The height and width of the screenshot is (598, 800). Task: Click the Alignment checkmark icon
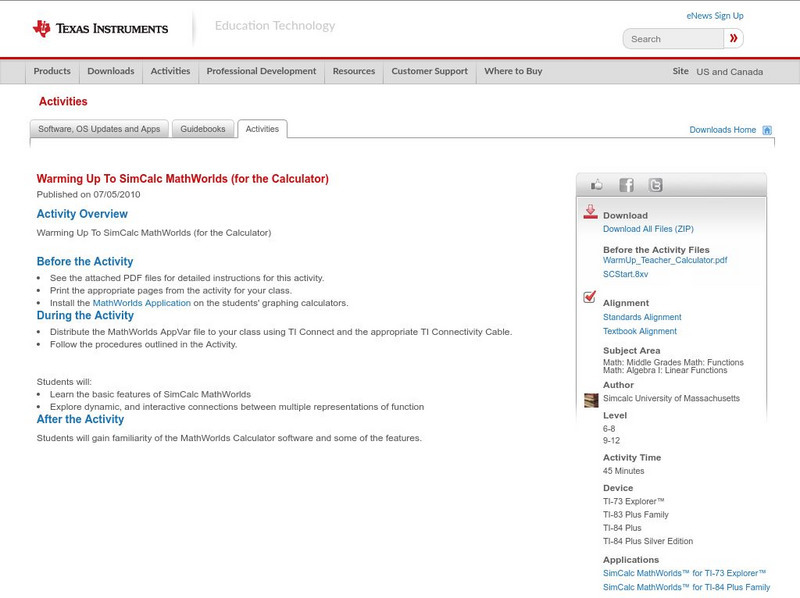pyautogui.click(x=590, y=297)
